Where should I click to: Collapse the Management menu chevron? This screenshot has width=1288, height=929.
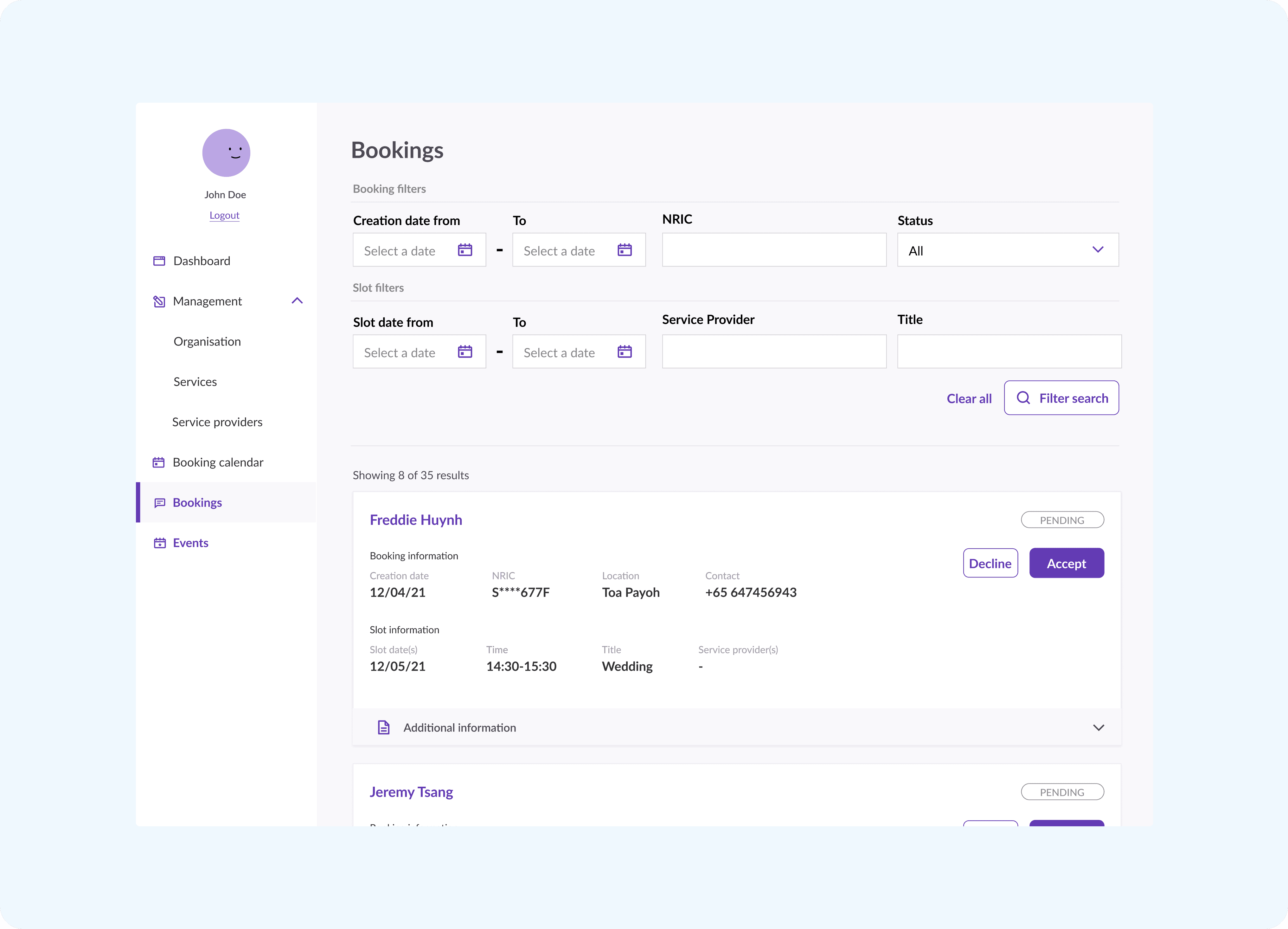coord(297,300)
